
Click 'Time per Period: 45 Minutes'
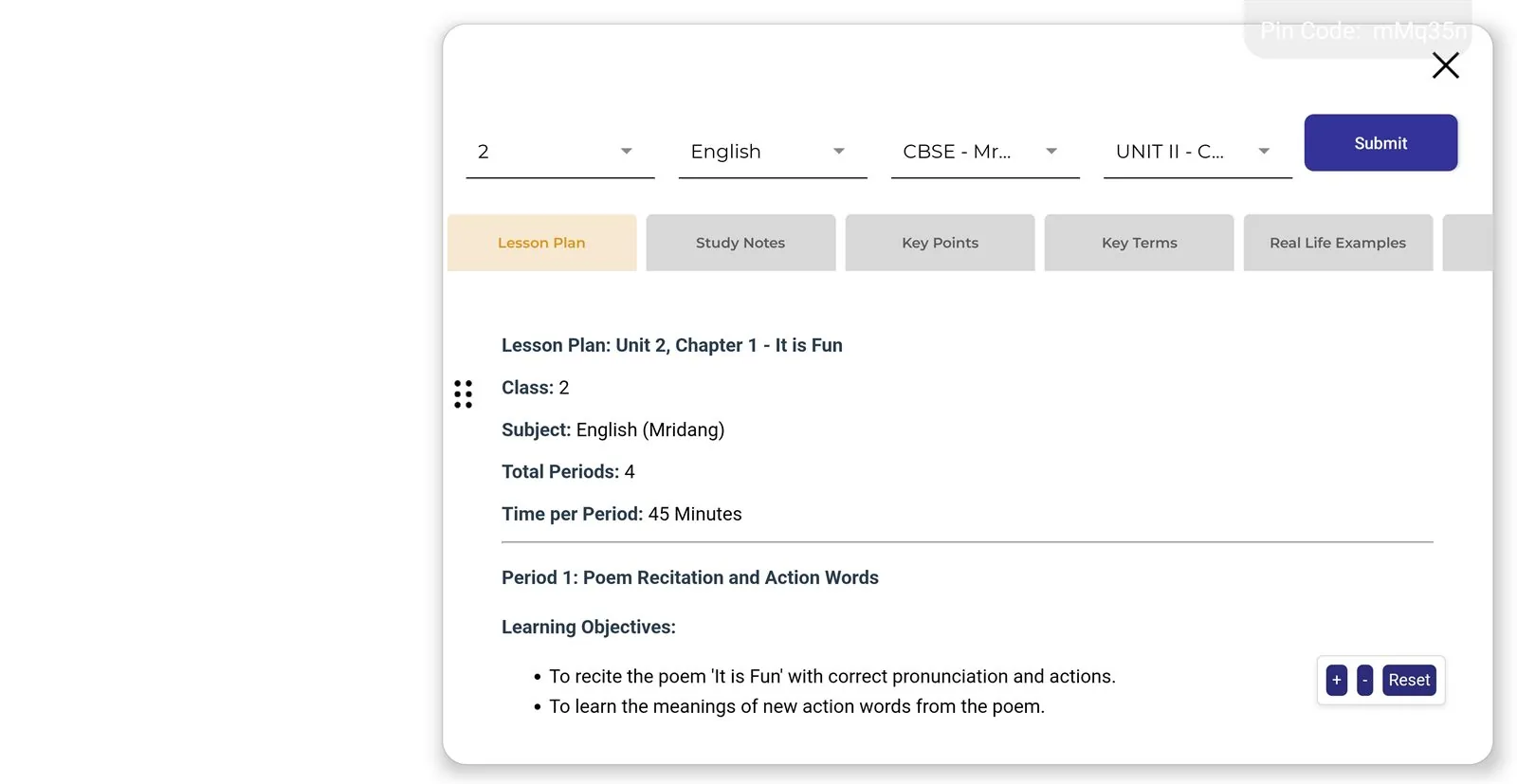pos(622,514)
